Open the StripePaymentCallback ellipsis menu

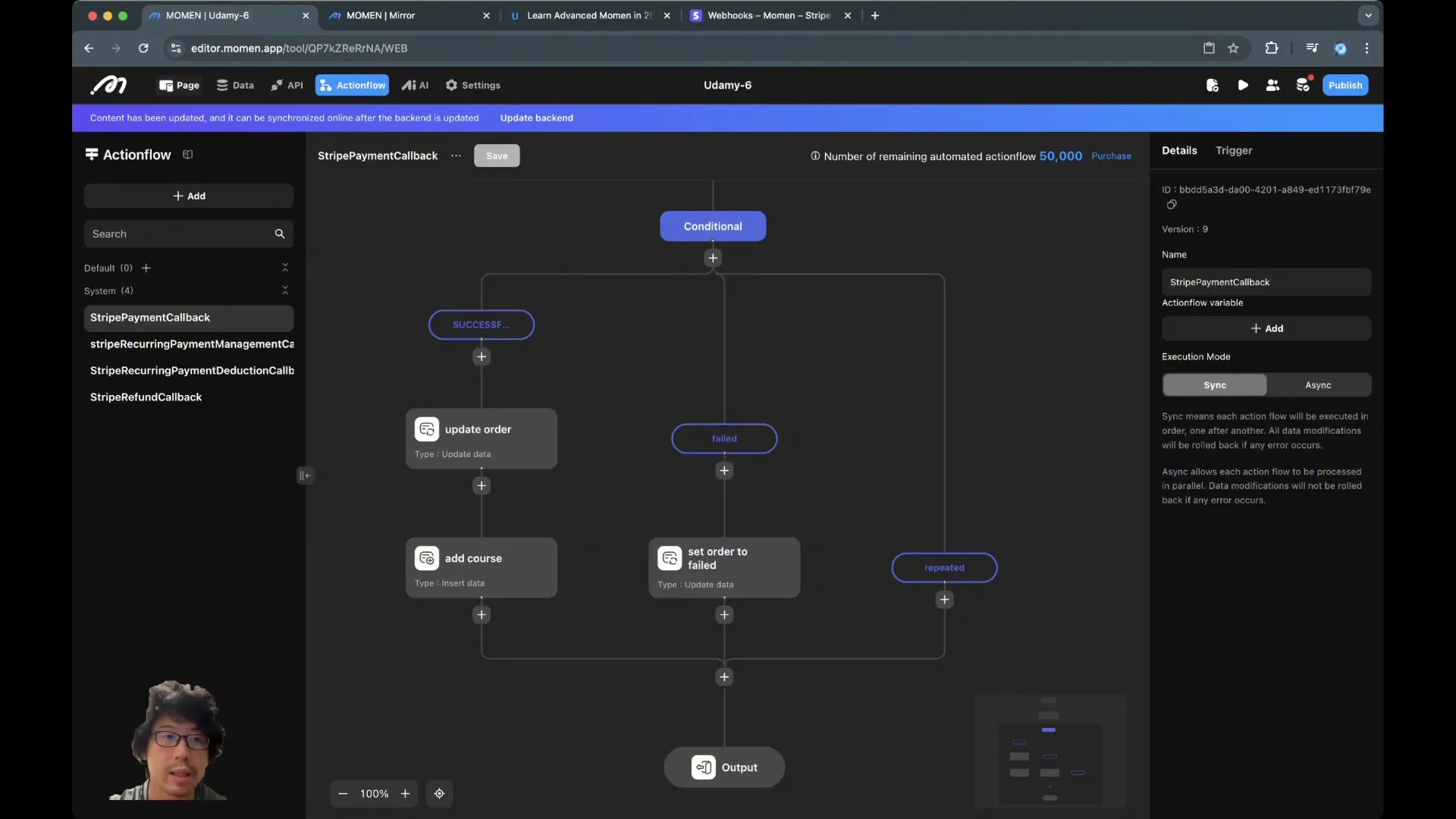456,156
